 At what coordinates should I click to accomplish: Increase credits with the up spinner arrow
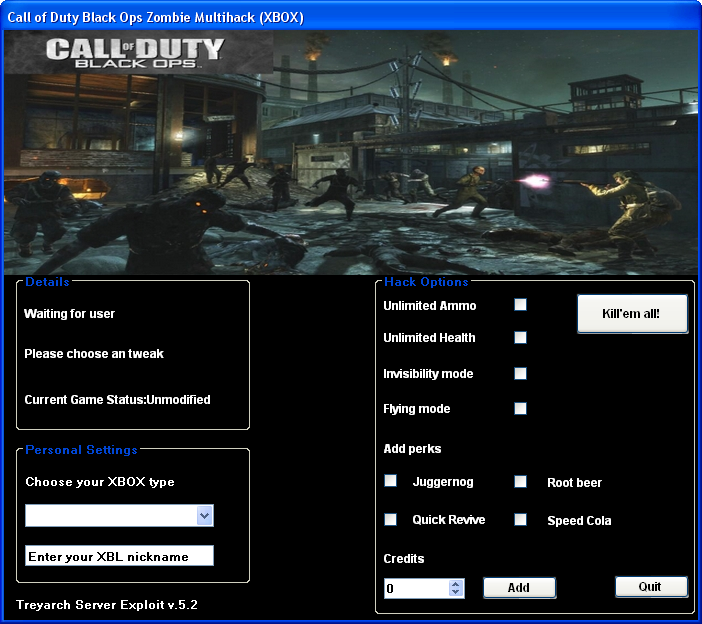456,584
